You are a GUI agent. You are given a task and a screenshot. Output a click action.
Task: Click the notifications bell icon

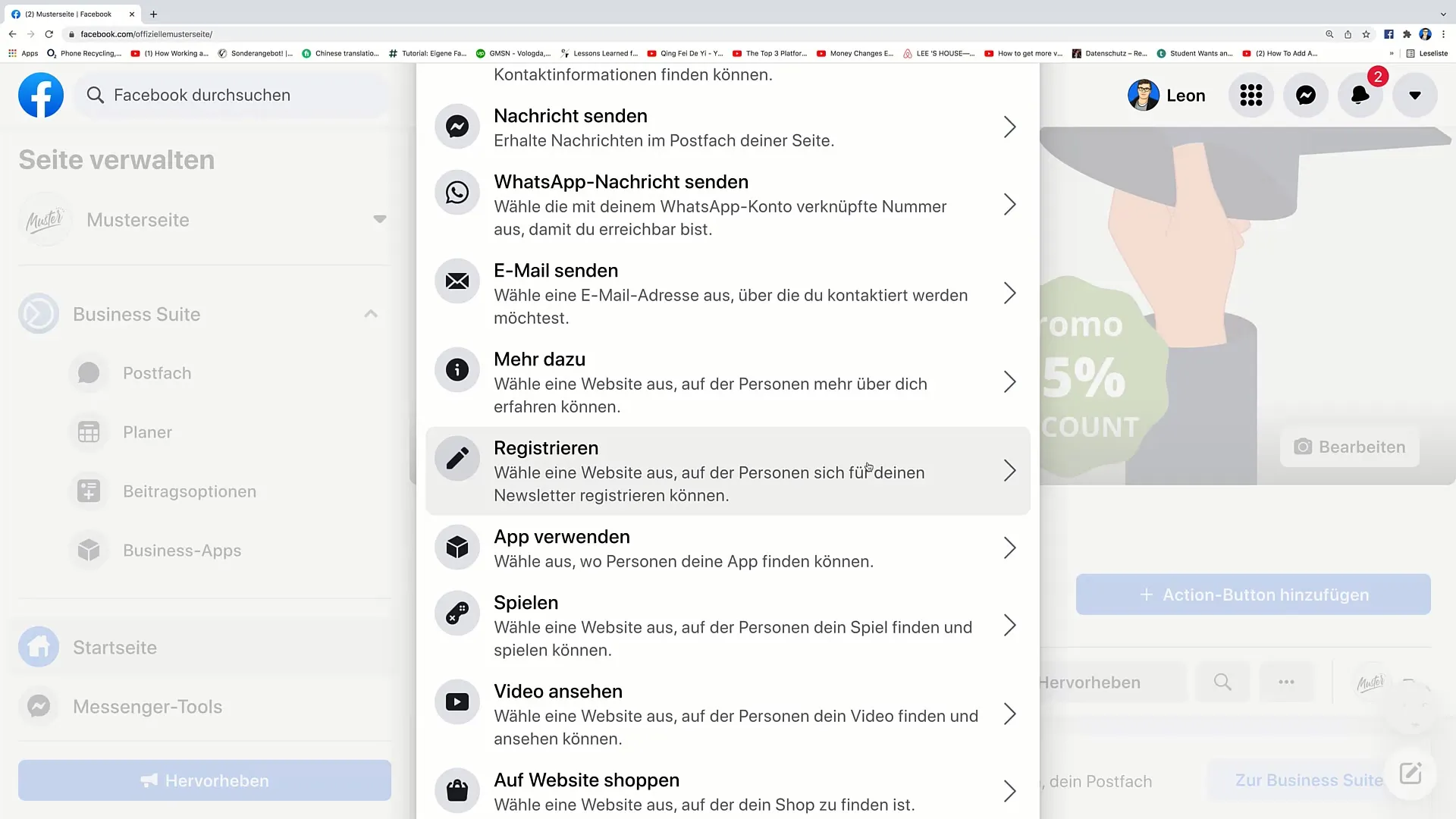[1360, 94]
